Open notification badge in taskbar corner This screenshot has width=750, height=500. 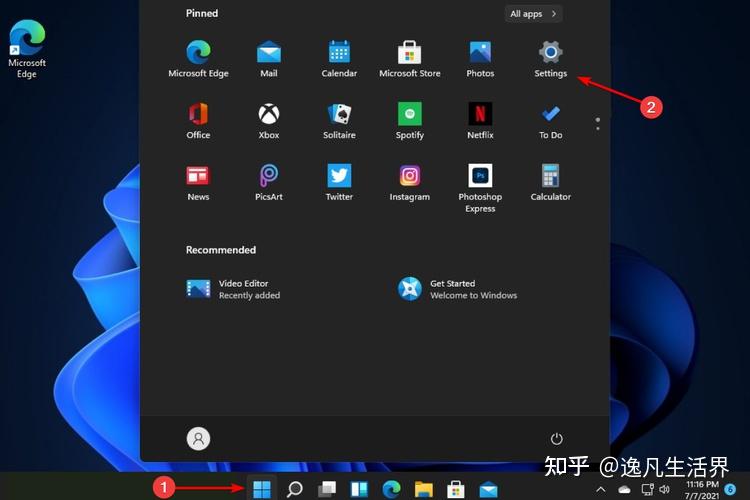click(730, 489)
